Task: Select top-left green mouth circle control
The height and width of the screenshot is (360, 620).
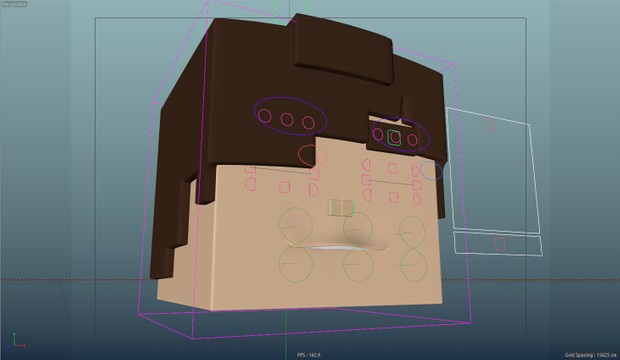Action: 295,226
